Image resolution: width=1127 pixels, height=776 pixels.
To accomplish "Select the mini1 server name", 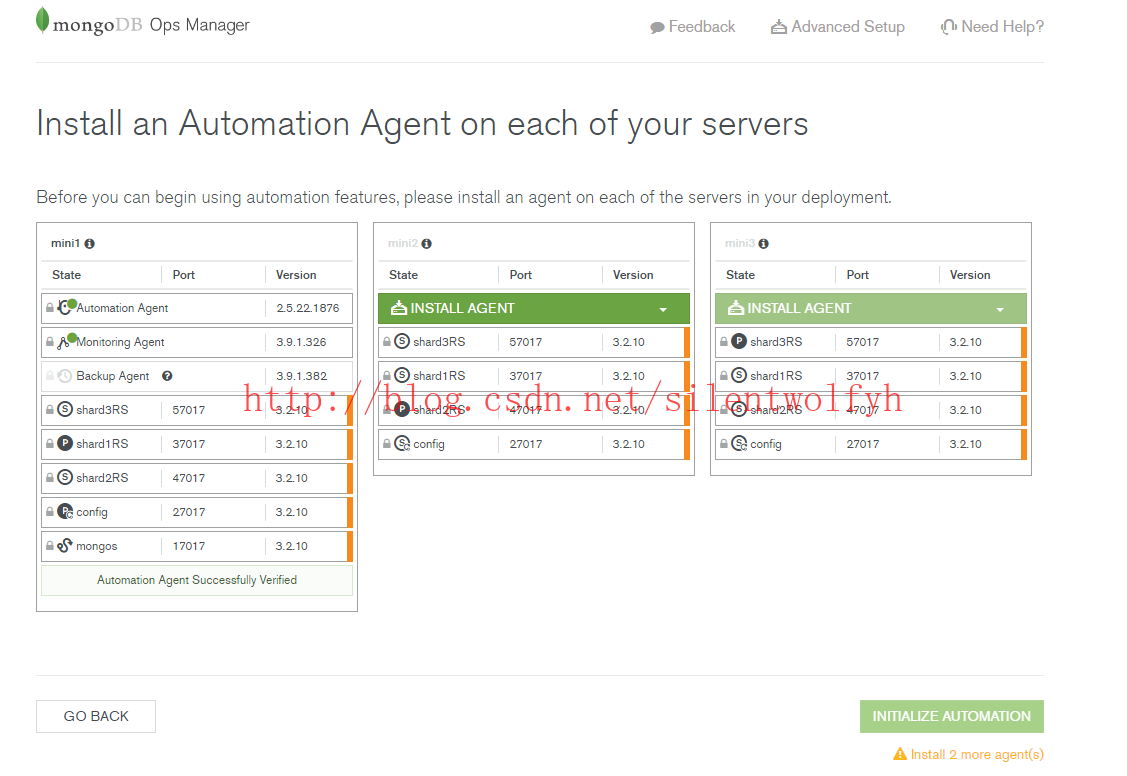I will (x=65, y=244).
